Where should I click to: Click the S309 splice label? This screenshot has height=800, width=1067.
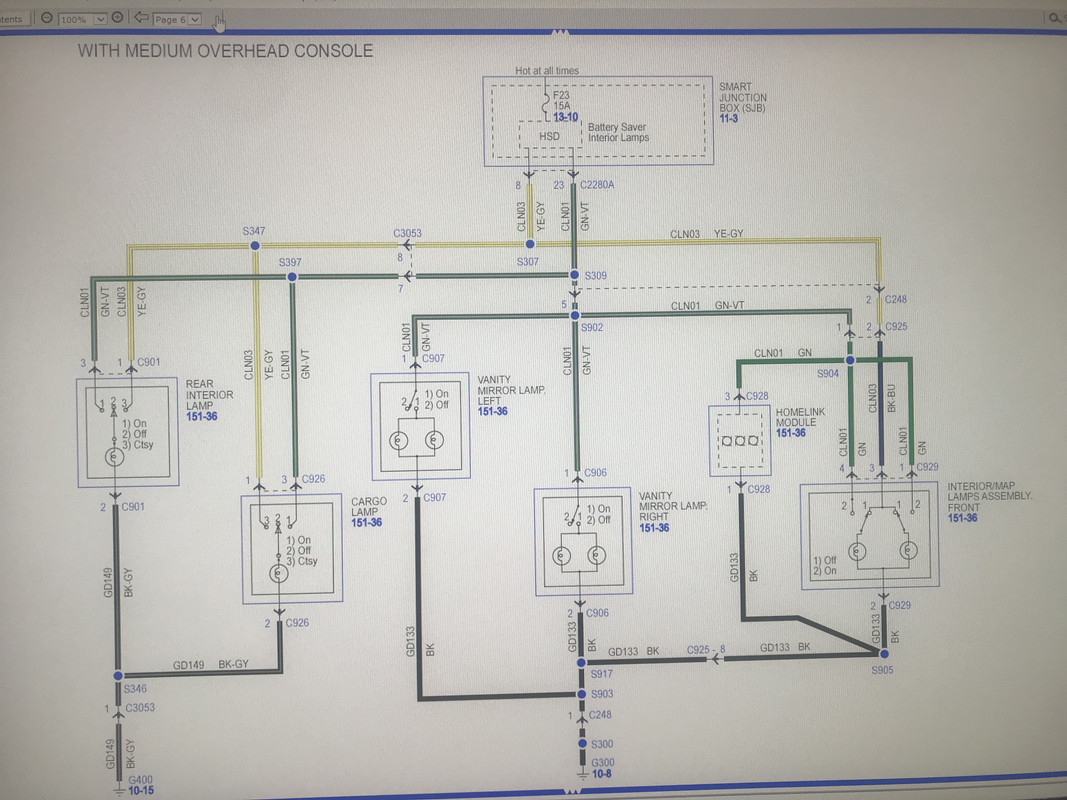(x=595, y=276)
